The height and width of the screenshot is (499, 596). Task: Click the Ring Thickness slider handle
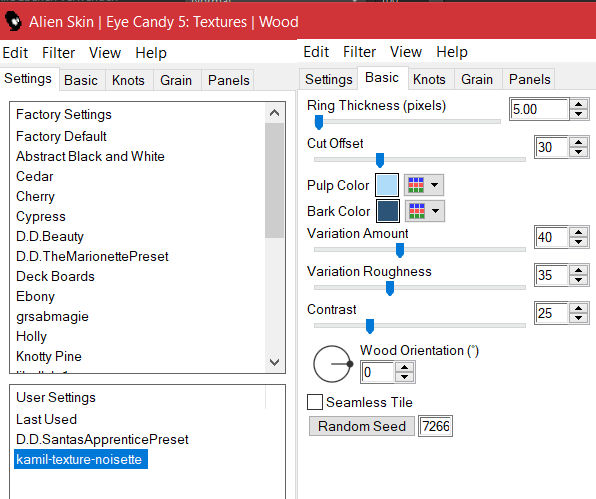pos(319,122)
